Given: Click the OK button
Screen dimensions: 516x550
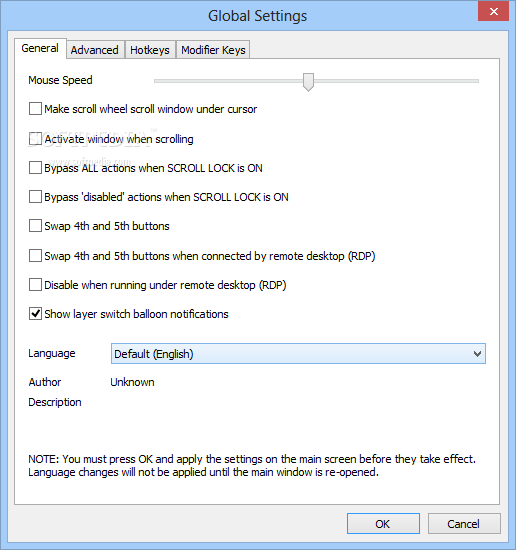Looking at the screenshot, I should (383, 524).
